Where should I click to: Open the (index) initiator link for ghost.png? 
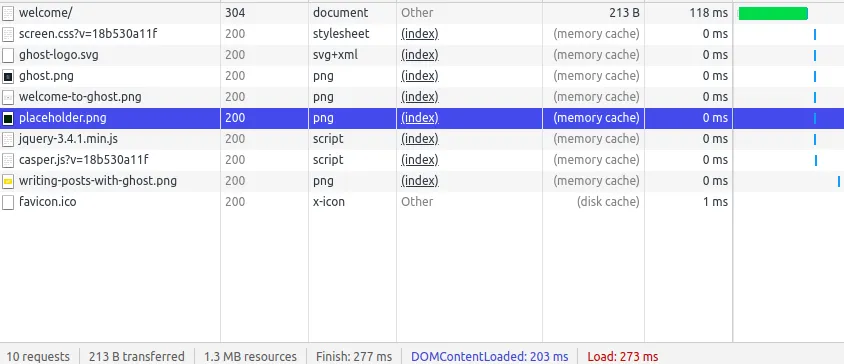click(420, 76)
